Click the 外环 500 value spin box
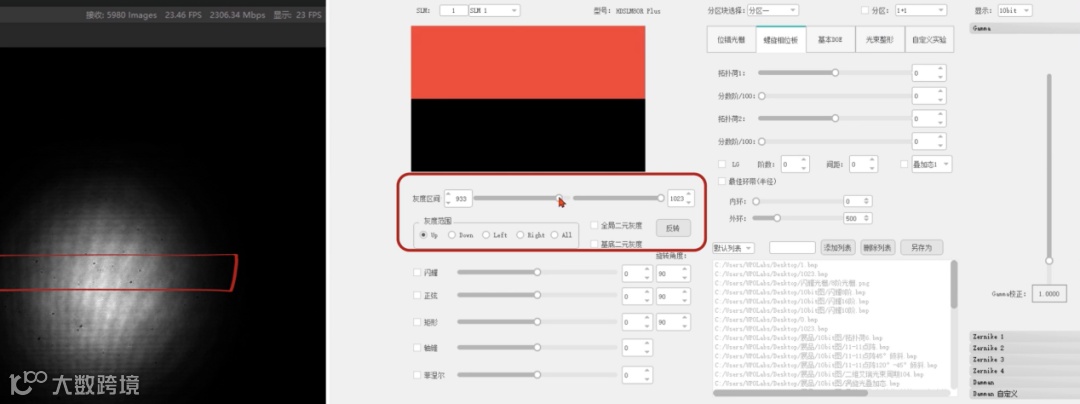Viewport: 1080px width, 404px height. click(x=858, y=218)
